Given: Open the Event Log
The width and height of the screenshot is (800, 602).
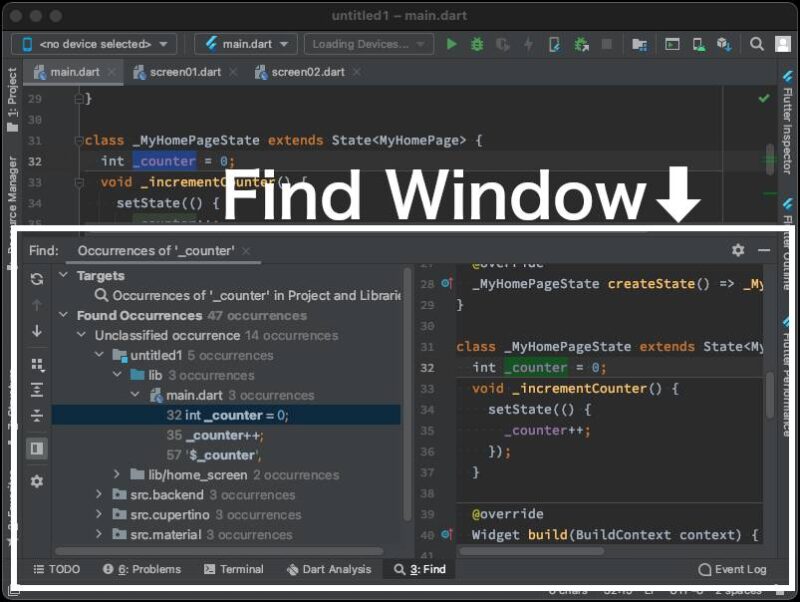Looking at the screenshot, I should point(732,569).
